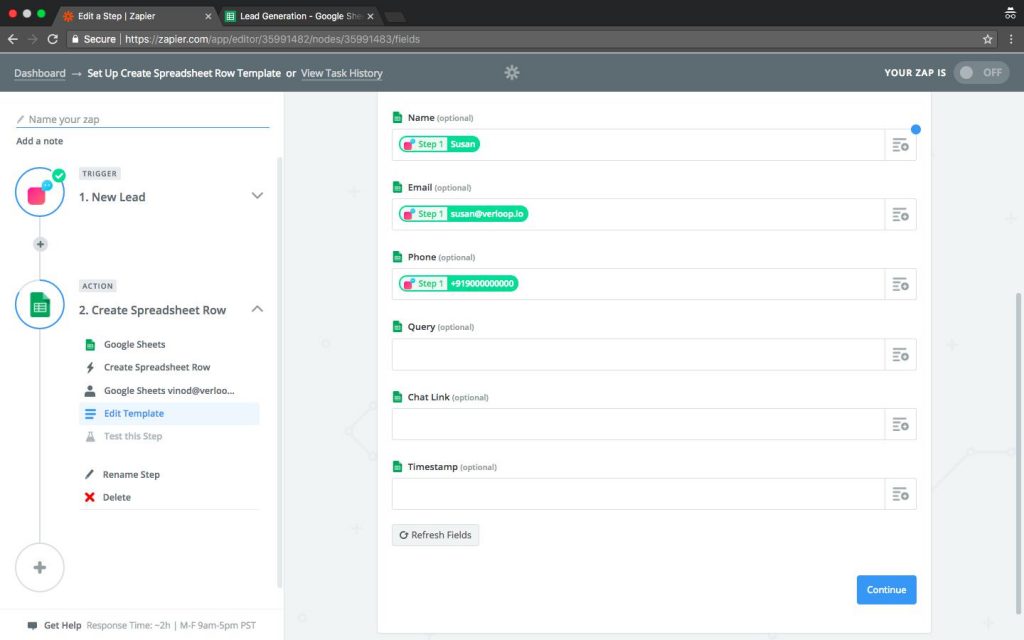Screen dimensions: 1024x640
Task: Click the address bar URL
Action: [272, 39]
